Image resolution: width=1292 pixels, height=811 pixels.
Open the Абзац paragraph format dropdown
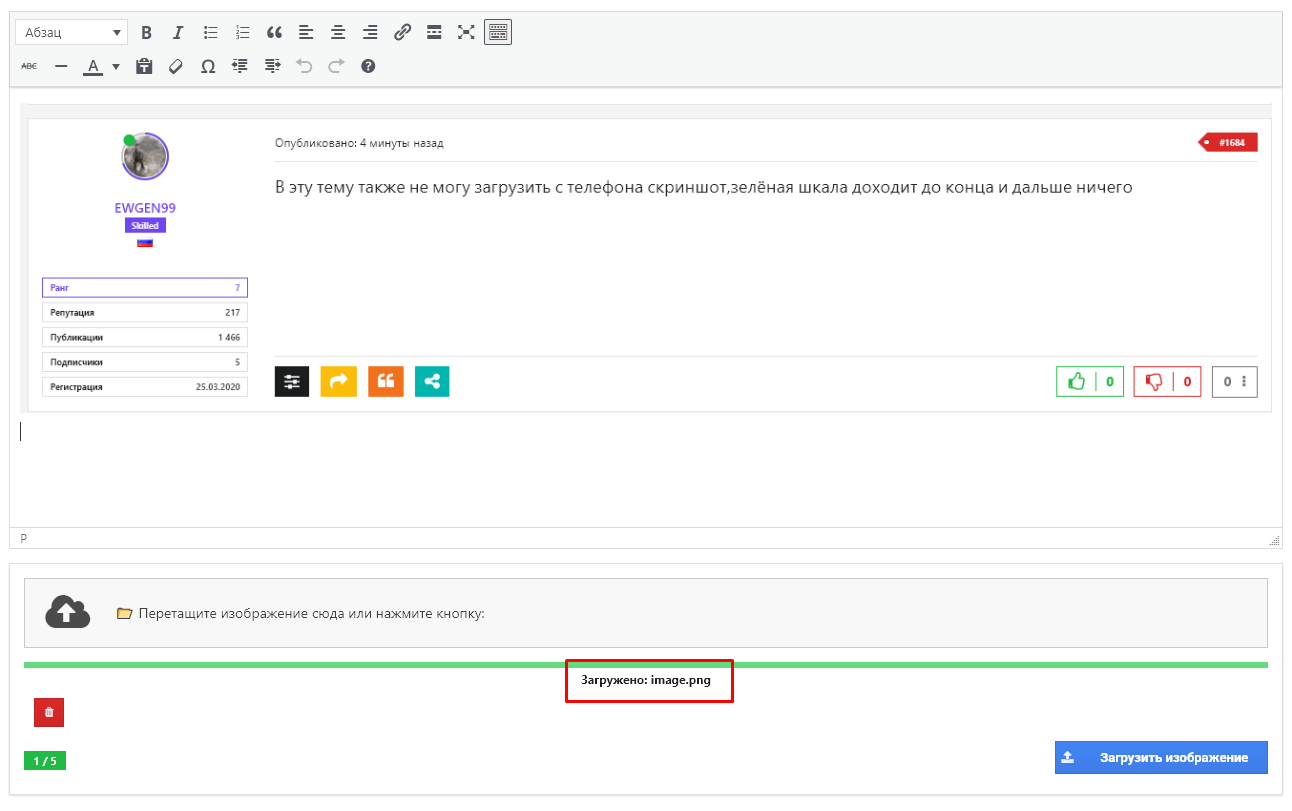[x=71, y=32]
